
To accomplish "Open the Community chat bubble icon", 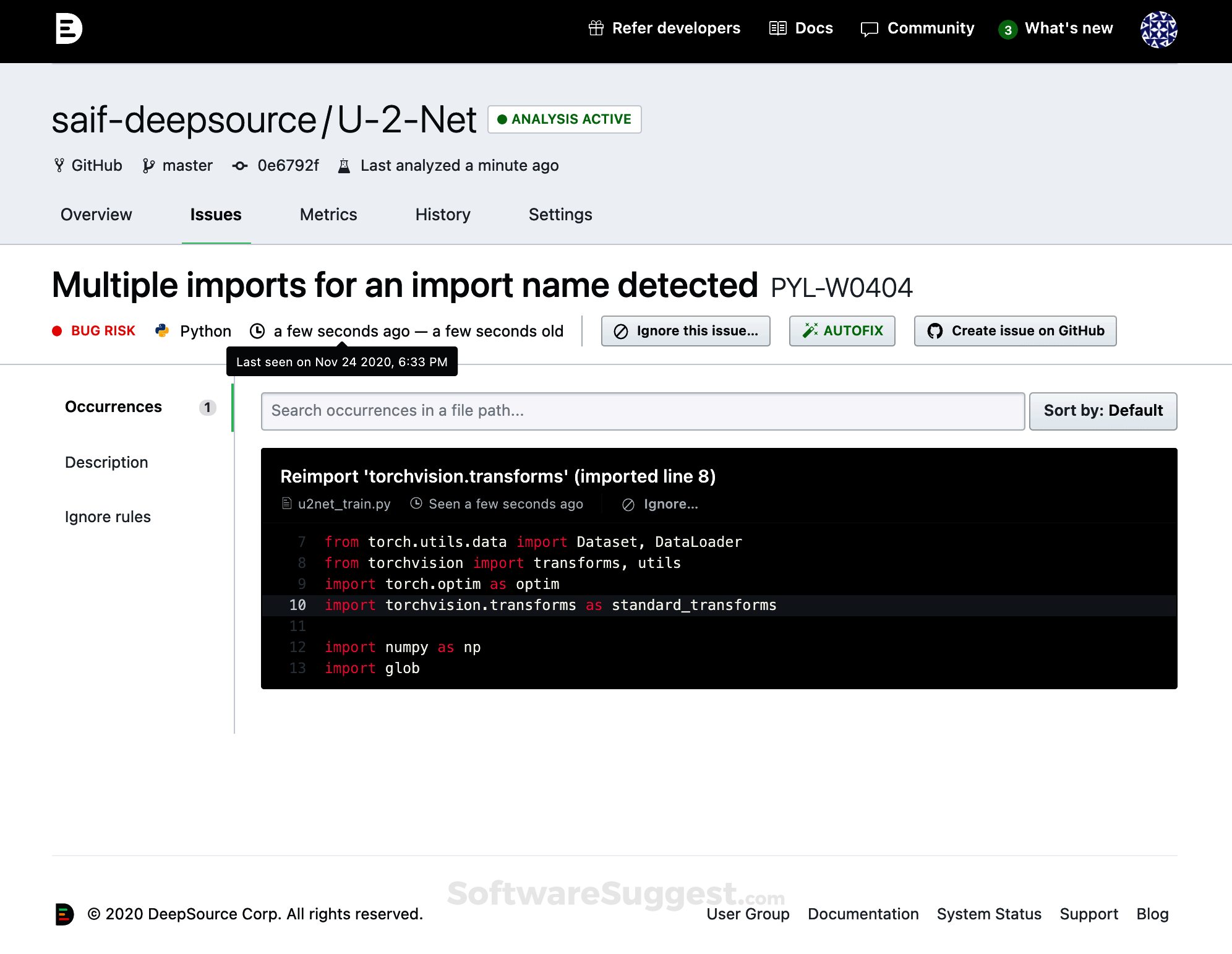I will [869, 28].
